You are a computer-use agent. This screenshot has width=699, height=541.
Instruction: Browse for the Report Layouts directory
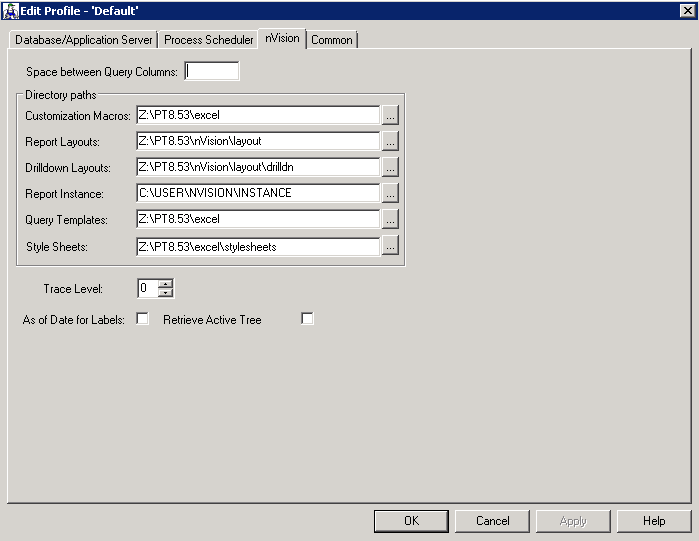pos(390,141)
